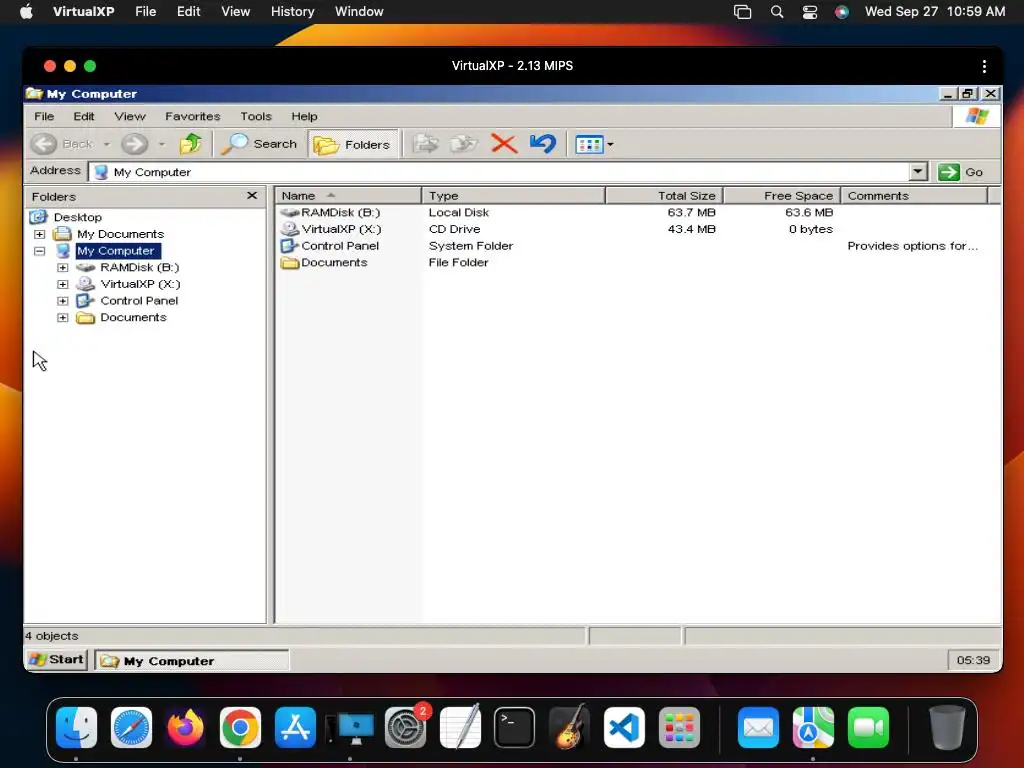Click the Forward navigation arrow button
This screenshot has height=768, width=1024.
click(135, 144)
